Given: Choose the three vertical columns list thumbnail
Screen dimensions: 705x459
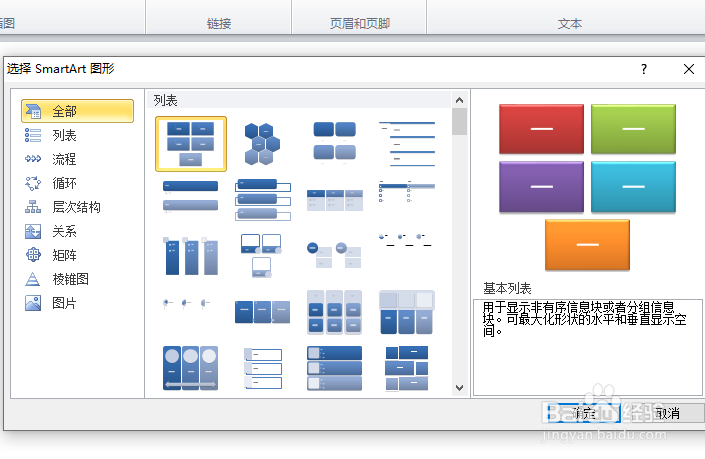Looking at the screenshot, I should (191, 255).
